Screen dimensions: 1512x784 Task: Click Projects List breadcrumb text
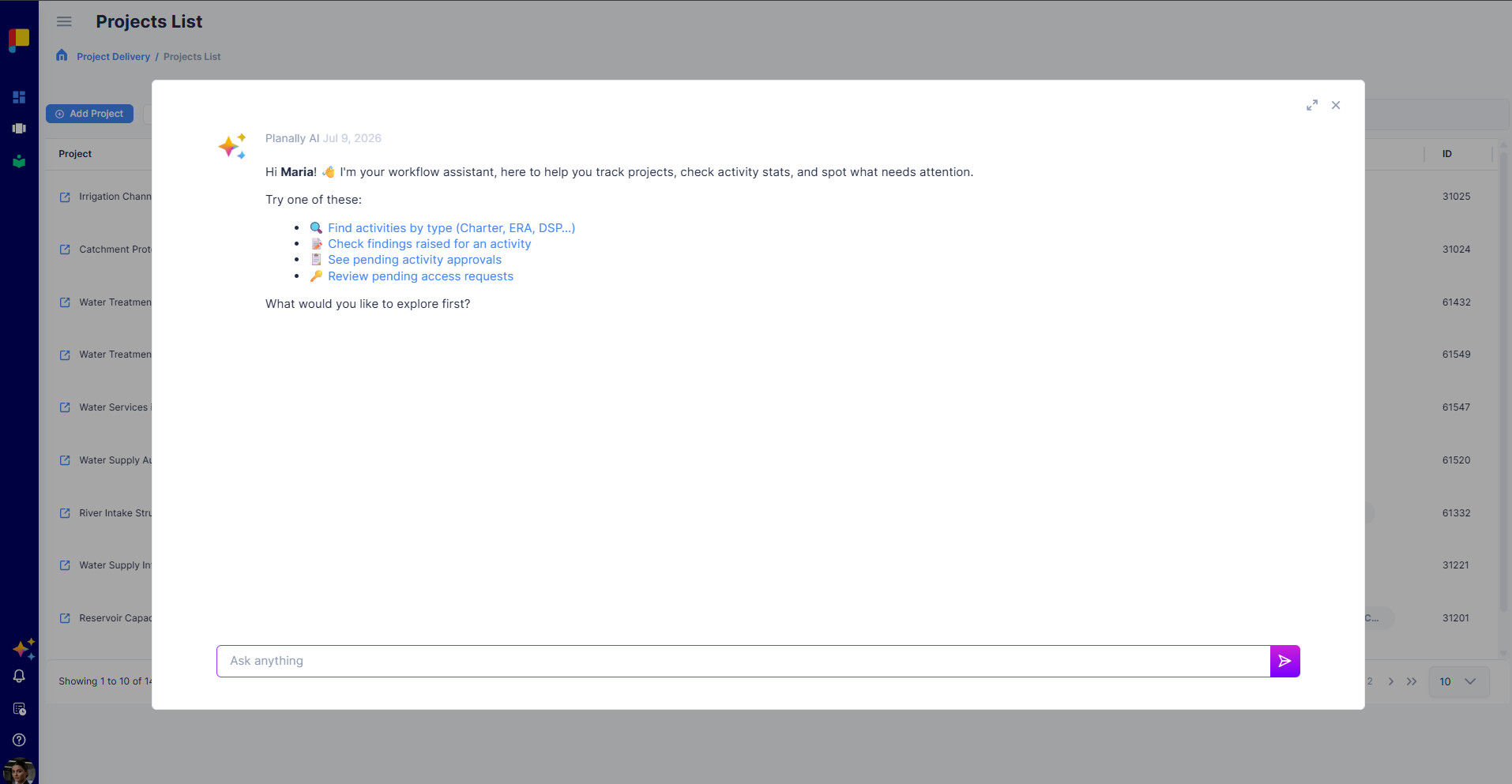point(192,57)
